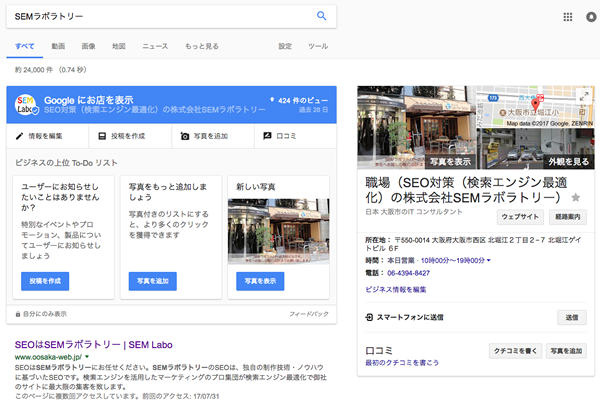Click the blue 写真を表示 button
The width and height of the screenshot is (600, 400).
260,281
